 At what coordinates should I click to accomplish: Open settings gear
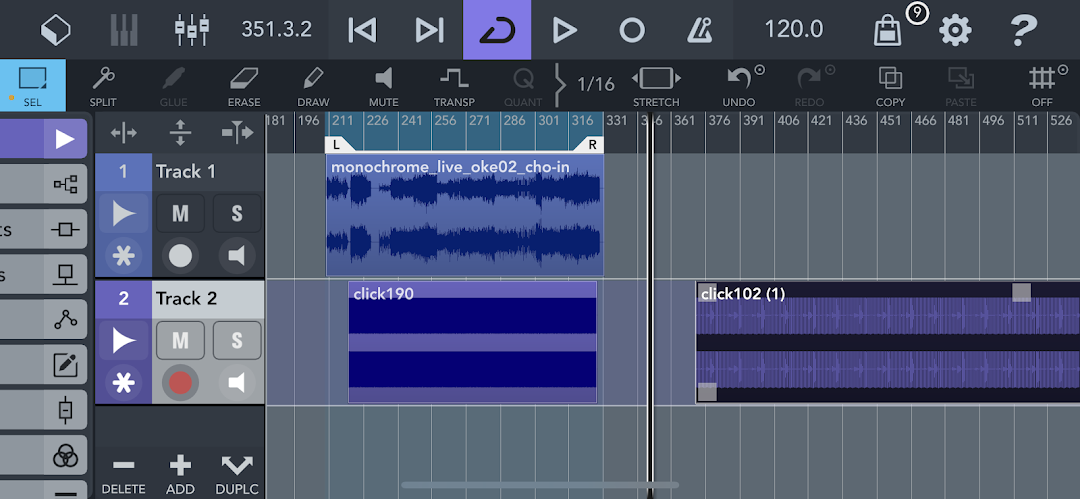click(955, 30)
